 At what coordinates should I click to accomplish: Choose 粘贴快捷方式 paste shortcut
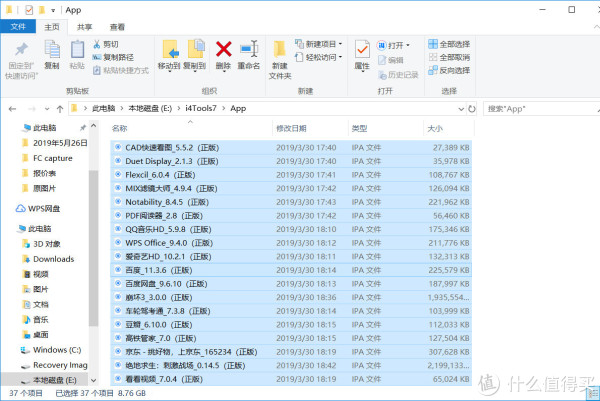point(121,70)
